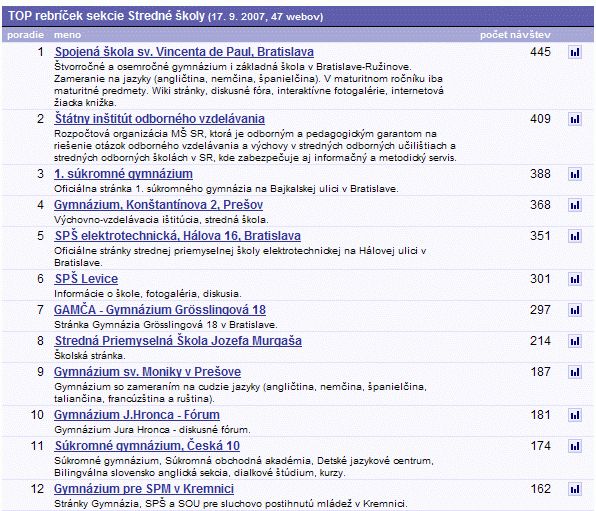Image resolution: width=596 pixels, height=511 pixels.
Task: Click the stats chart icon for 1. súkromné gymnázium
Action: pos(575,174)
